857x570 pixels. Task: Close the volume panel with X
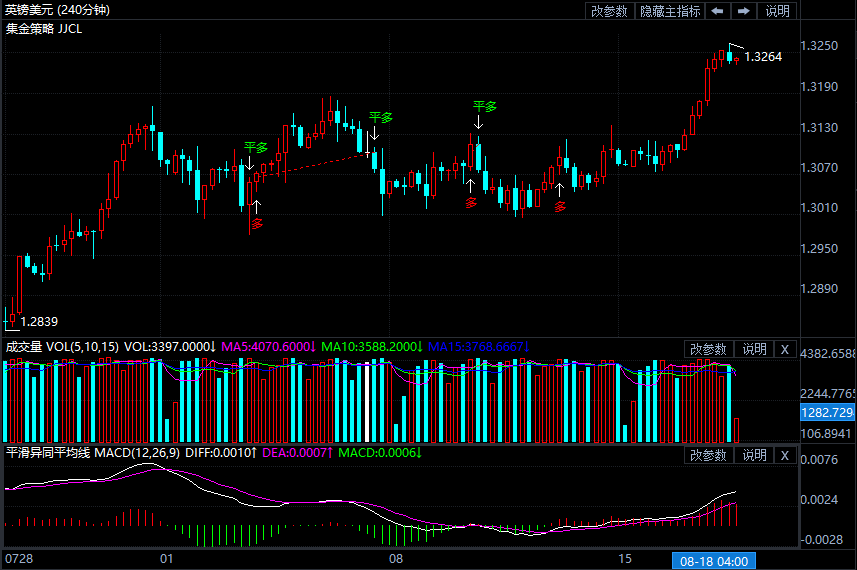785,349
